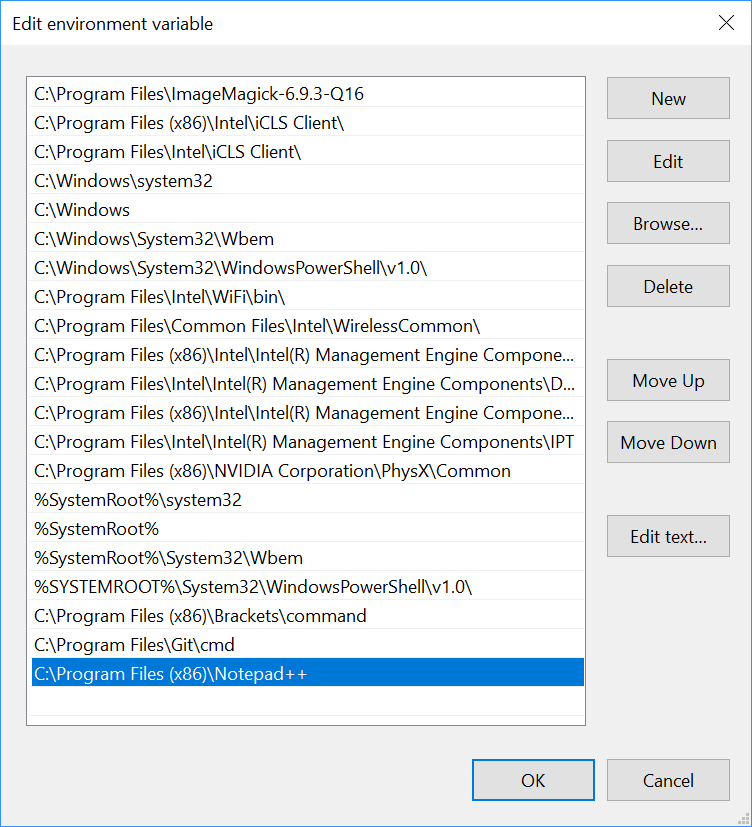Open the Edit text... view
The height and width of the screenshot is (827, 752).
668,536
